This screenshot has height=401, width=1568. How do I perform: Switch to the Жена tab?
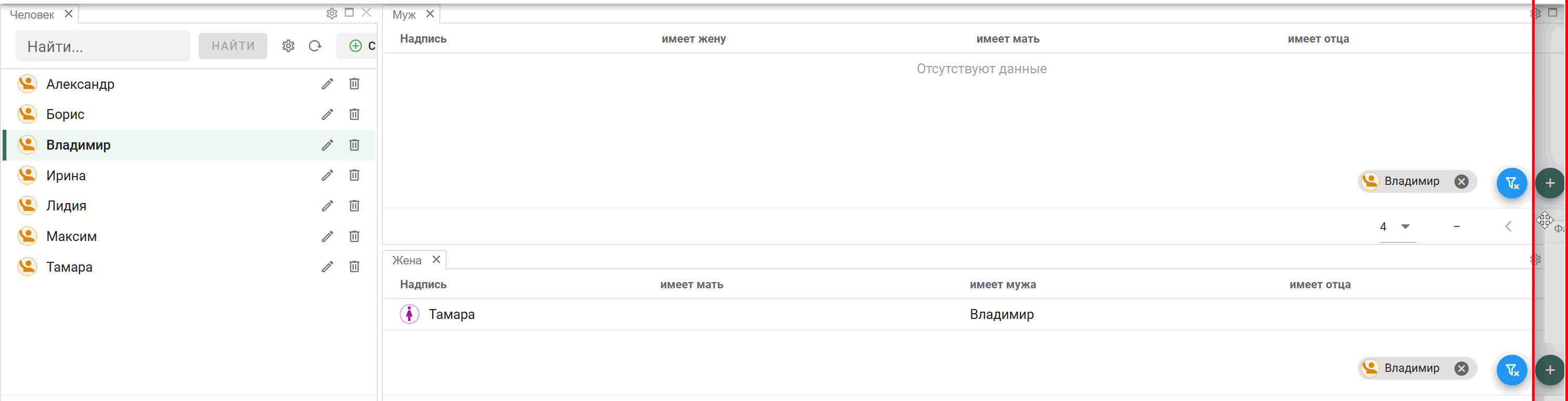click(407, 260)
